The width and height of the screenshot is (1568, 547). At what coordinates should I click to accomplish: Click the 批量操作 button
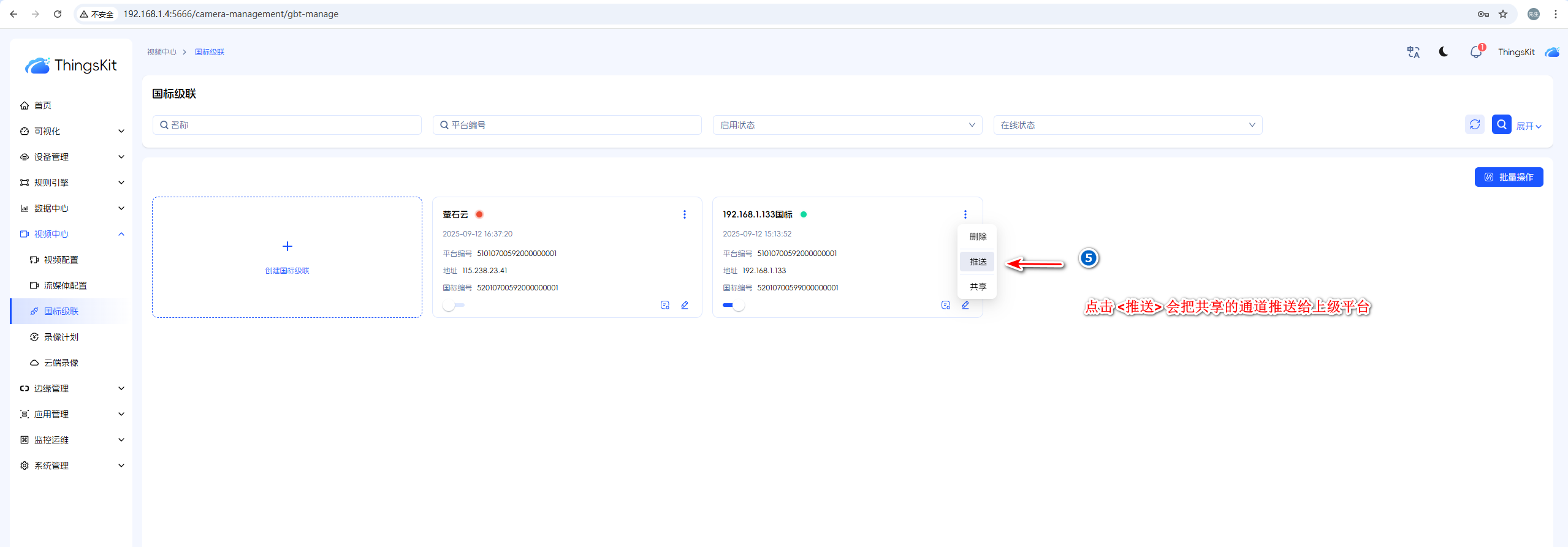click(x=1509, y=177)
